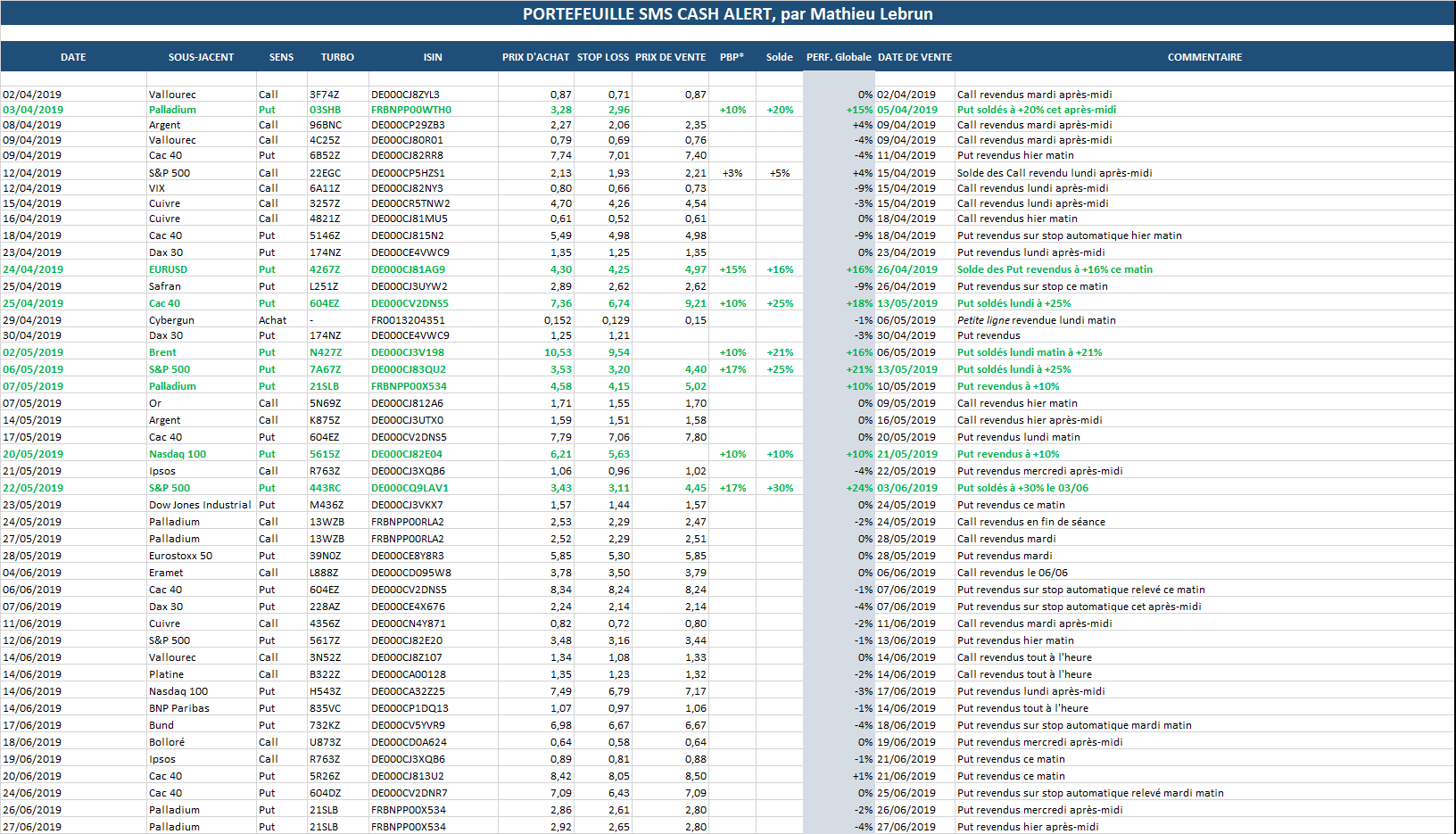Select the COMMENTAIRE column header
Image resolution: width=1456 pixels, height=834 pixels.
click(x=1204, y=57)
